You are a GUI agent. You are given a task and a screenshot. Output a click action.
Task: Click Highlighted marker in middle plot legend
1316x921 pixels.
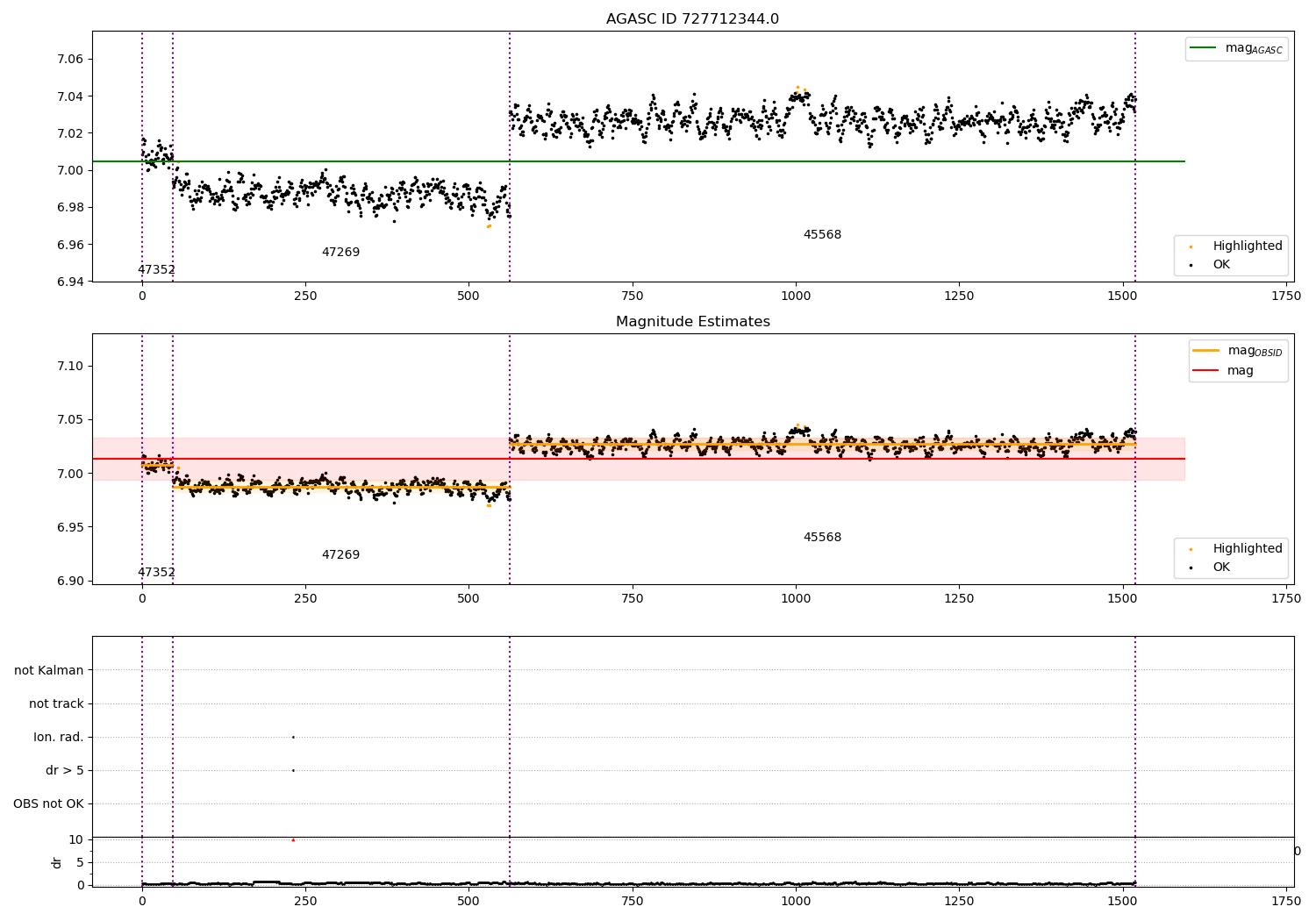[x=1191, y=550]
